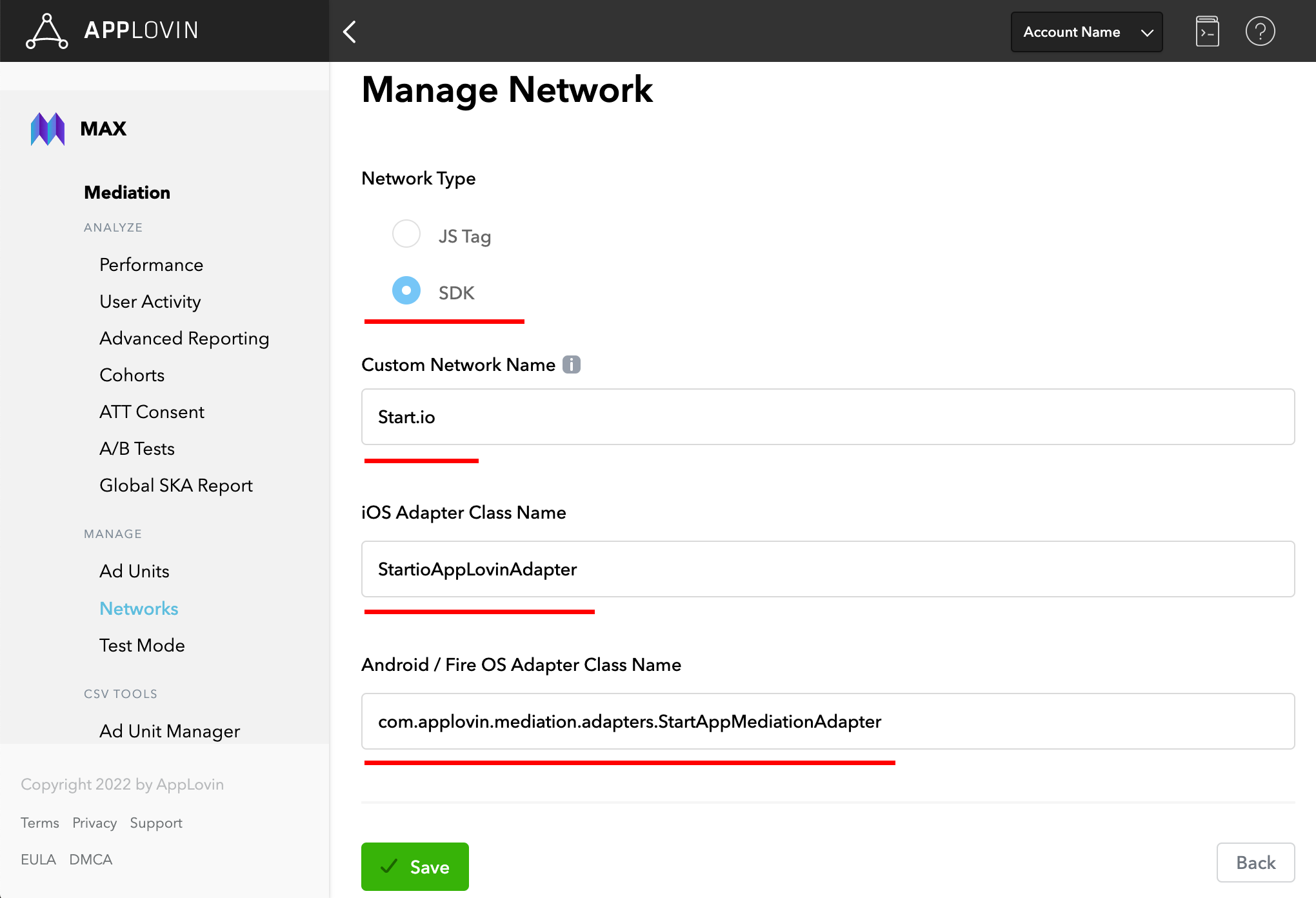The width and height of the screenshot is (1316, 898).
Task: Open User Activity in the sidebar
Action: 150,301
